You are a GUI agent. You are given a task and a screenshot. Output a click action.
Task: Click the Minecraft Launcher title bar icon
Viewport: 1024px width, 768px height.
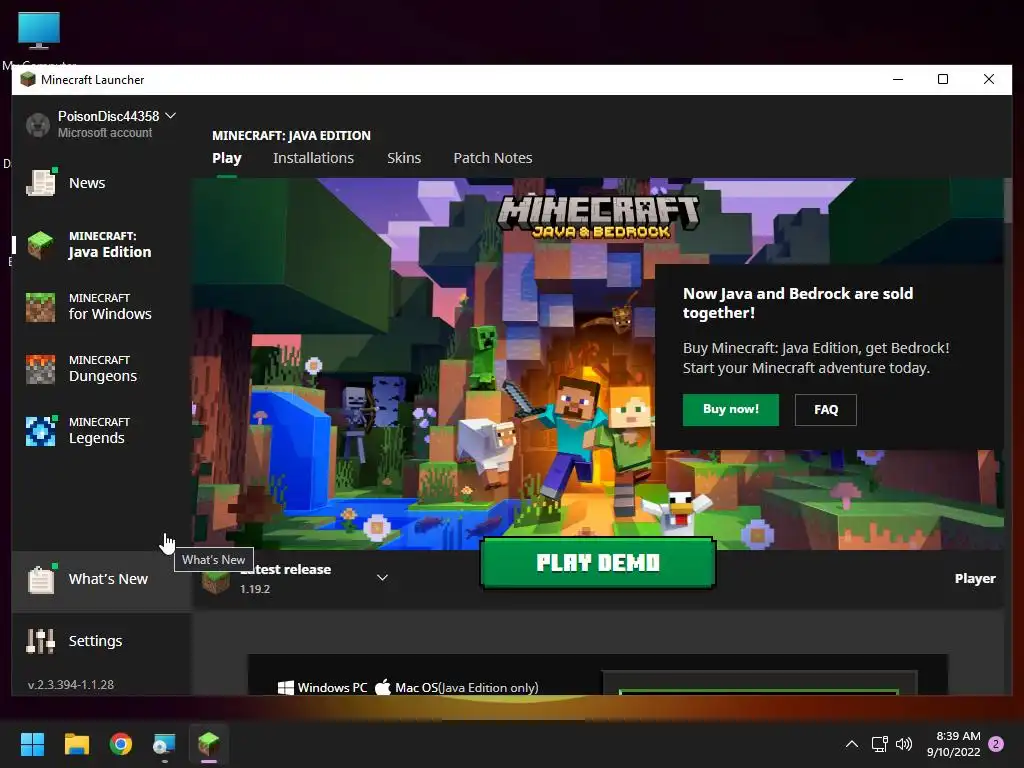(x=27, y=80)
